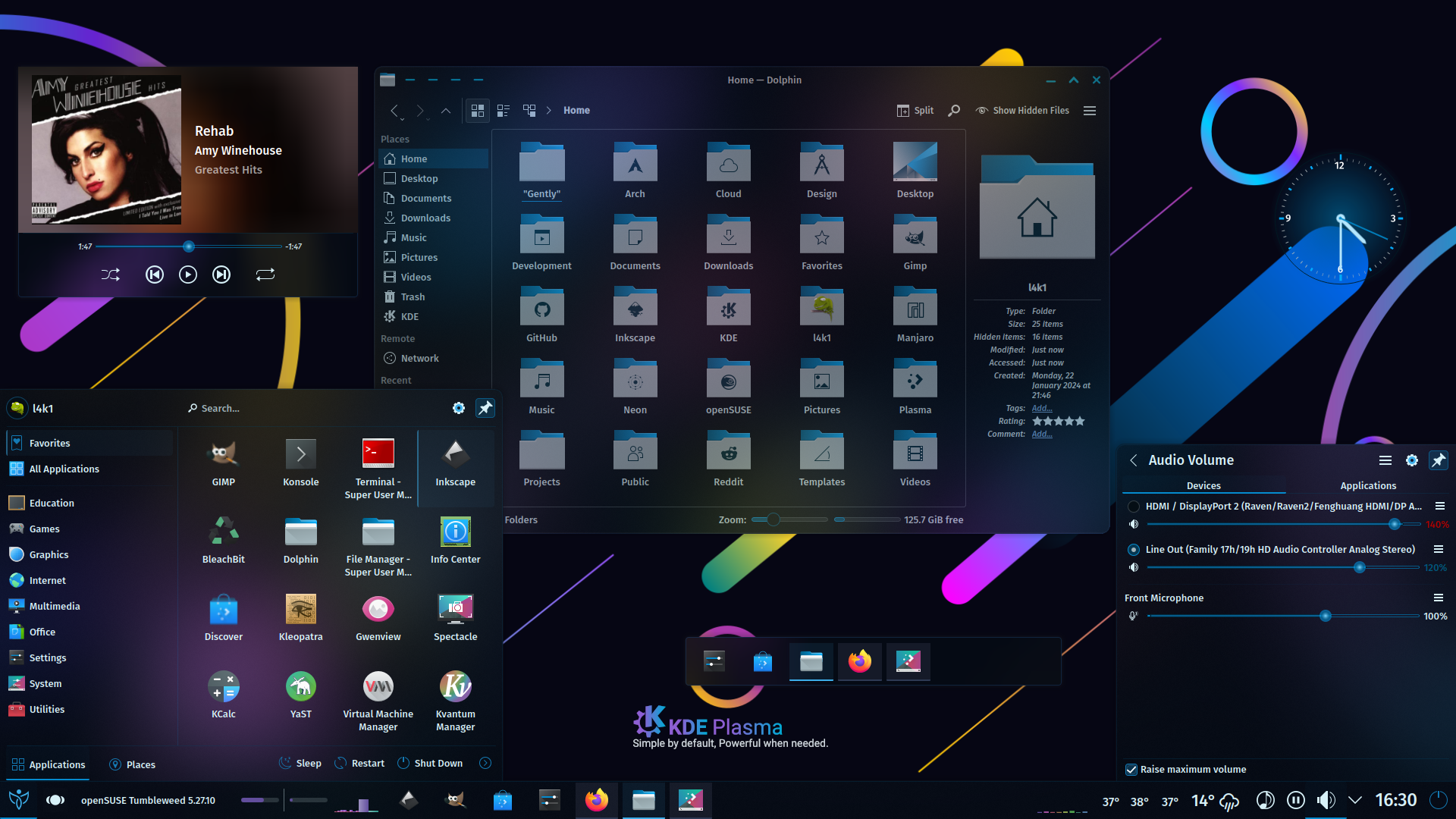Skip to next track in music player

coord(221,275)
